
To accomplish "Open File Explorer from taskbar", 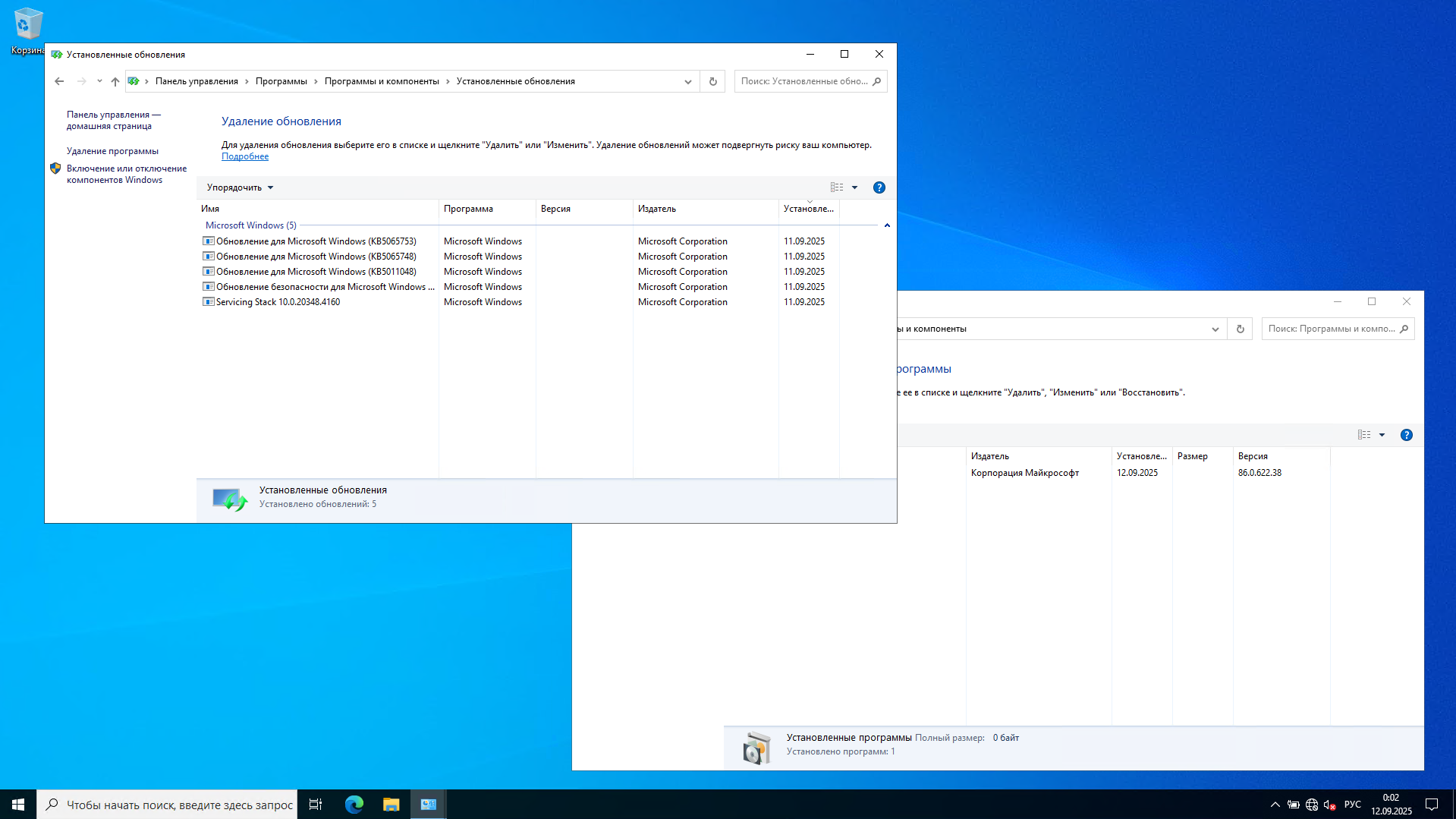I will point(391,805).
